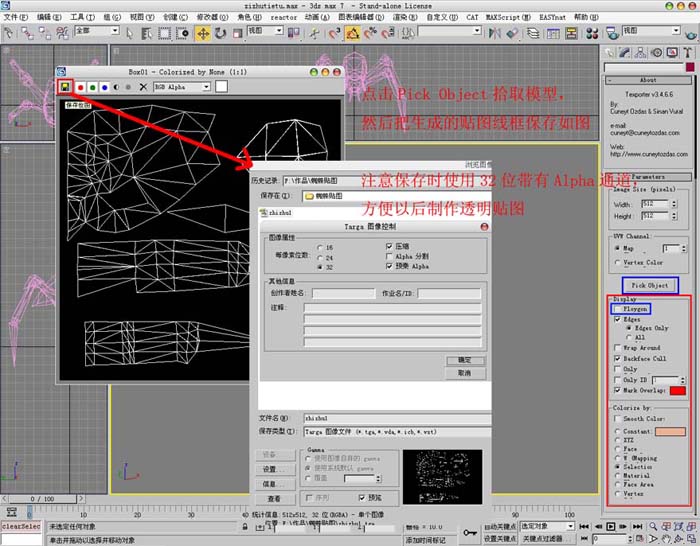Open the save-in folder dropdown
700x546 pixels.
click(x=397, y=196)
